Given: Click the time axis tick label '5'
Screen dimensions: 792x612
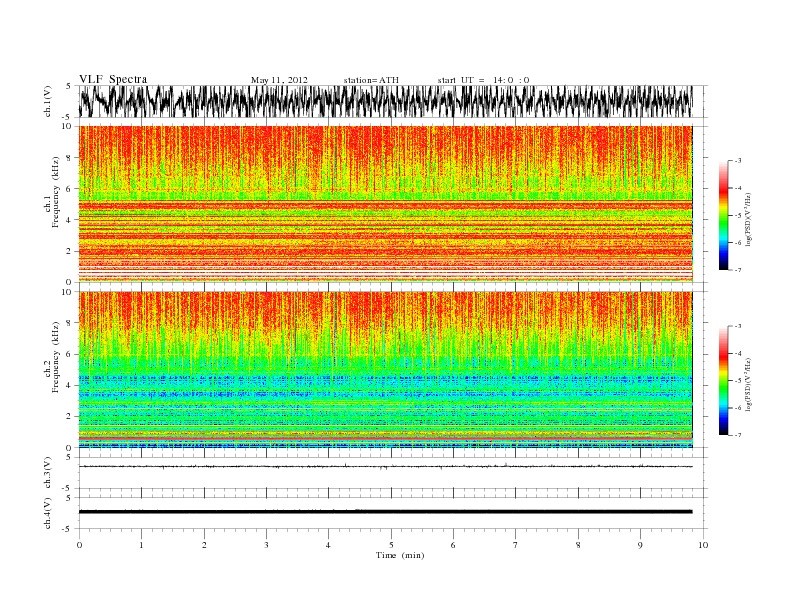Looking at the screenshot, I should [x=391, y=545].
